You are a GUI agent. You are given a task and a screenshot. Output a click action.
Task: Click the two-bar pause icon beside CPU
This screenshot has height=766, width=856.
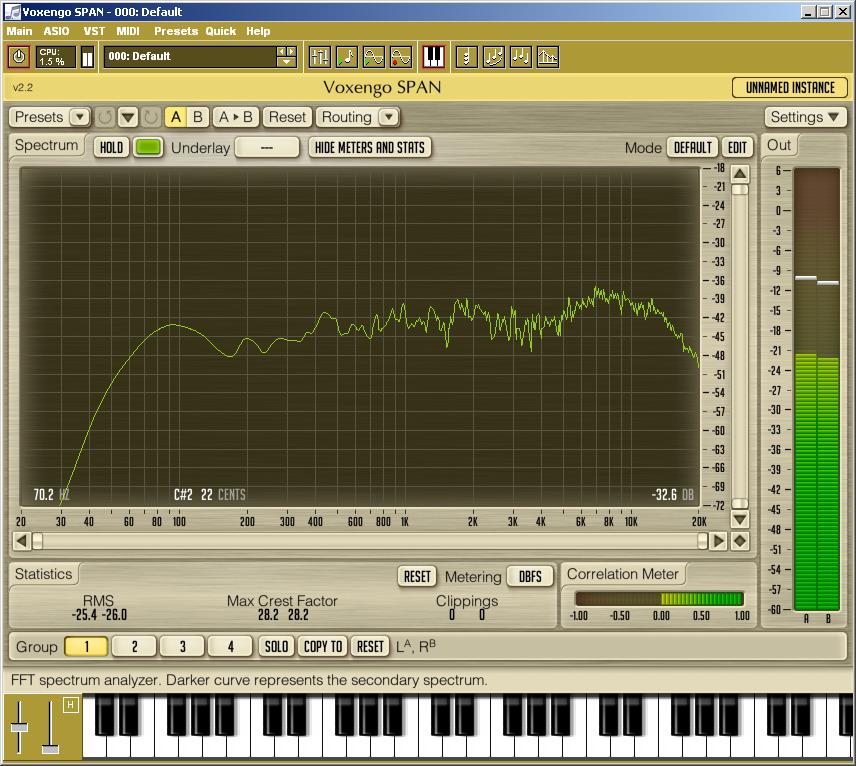87,57
